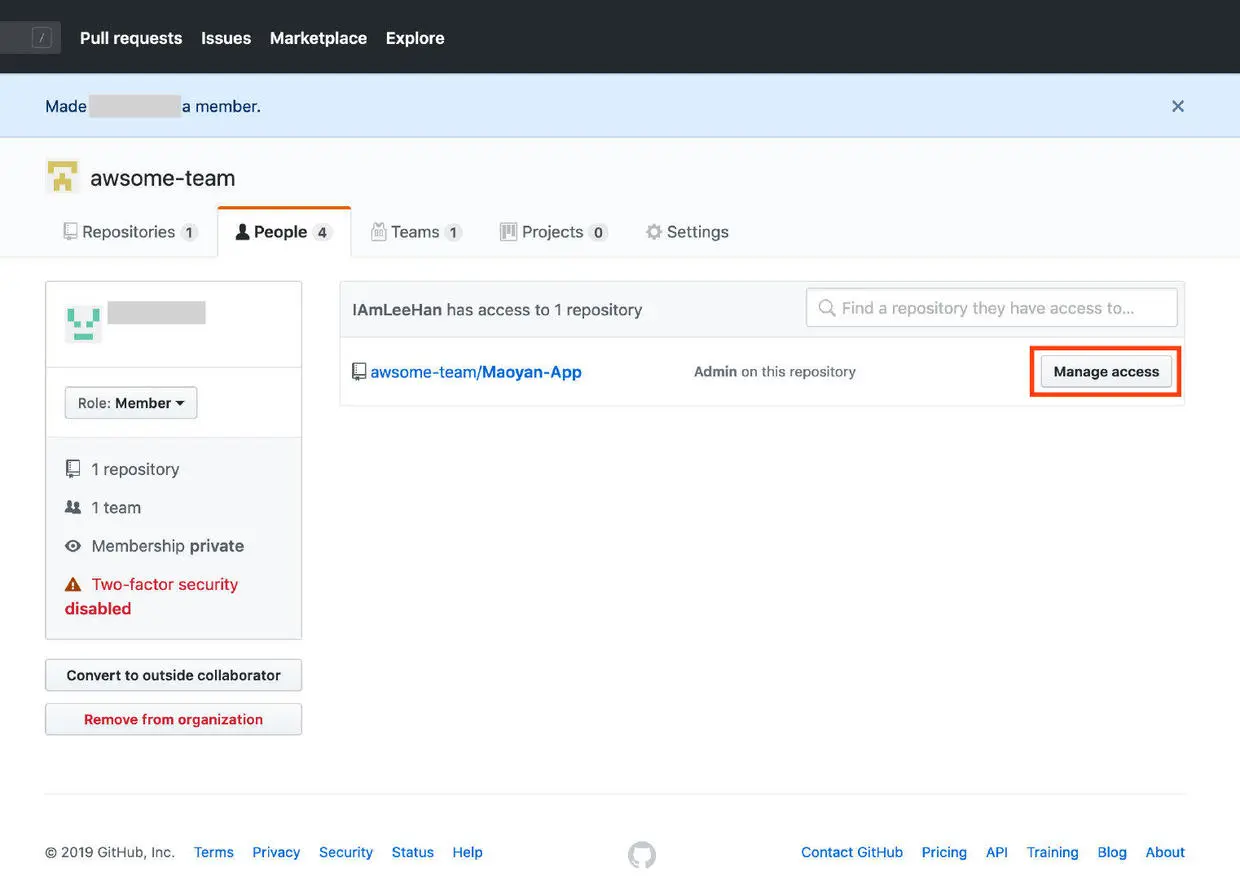Screen dimensions: 1240x880
Task: Click the member's green pixel avatar
Action: pos(83,324)
